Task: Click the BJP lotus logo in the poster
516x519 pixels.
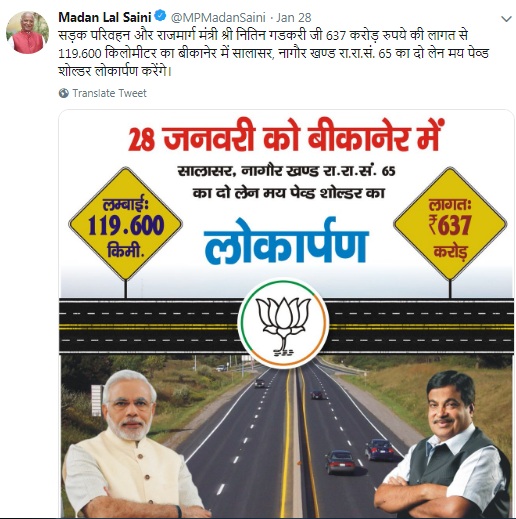Action: click(283, 322)
